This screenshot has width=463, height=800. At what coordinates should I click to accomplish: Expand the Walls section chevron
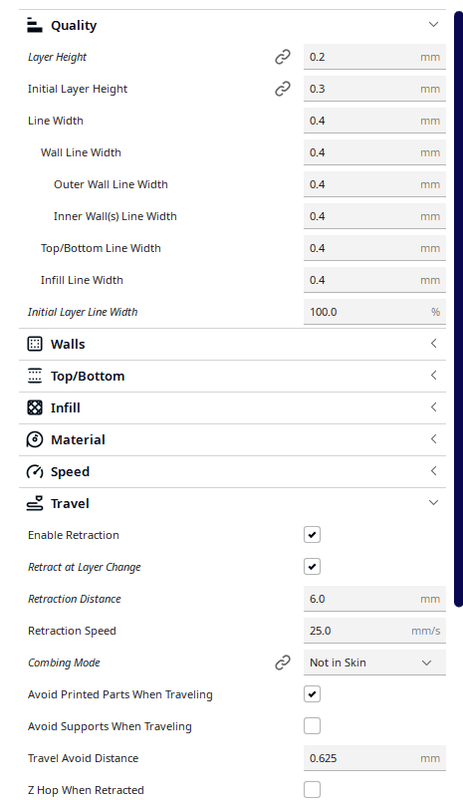(x=433, y=343)
